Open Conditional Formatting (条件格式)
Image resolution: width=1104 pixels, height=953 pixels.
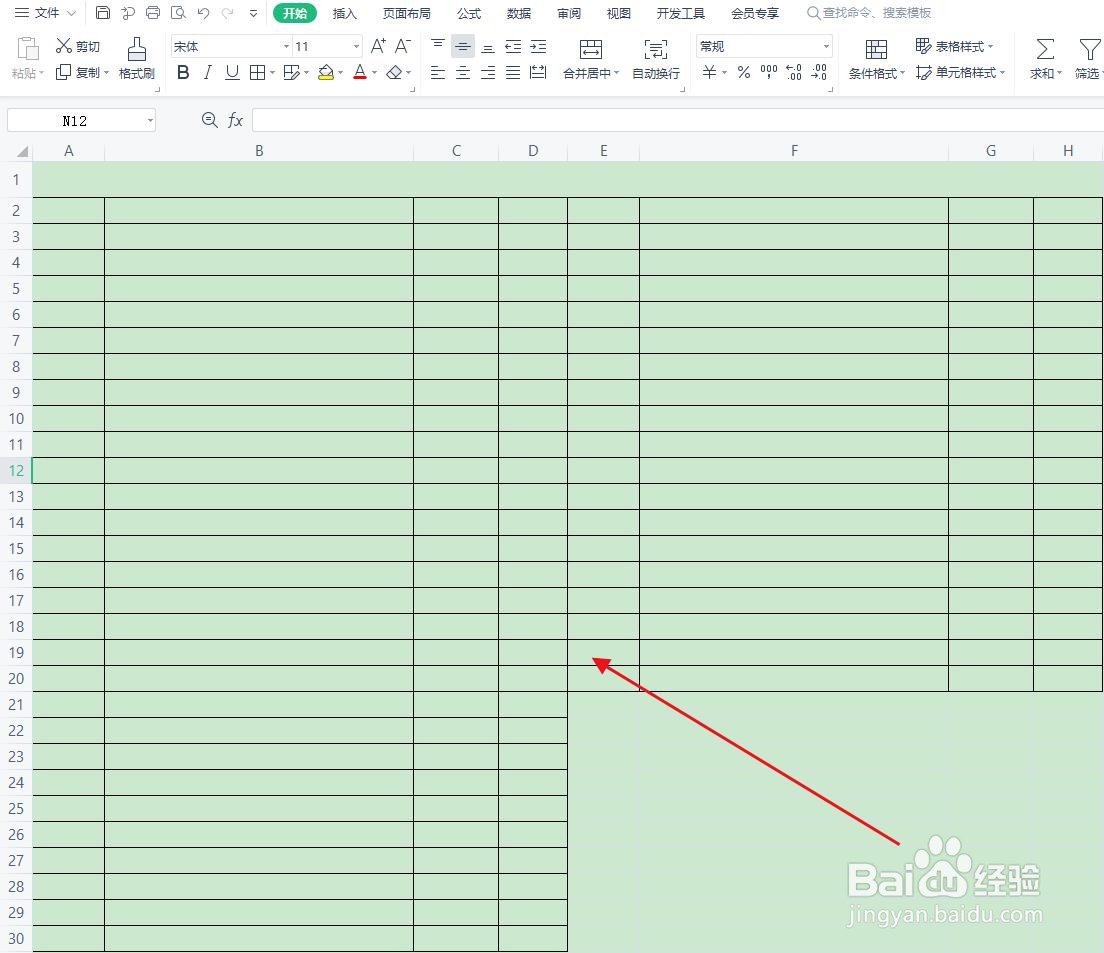tap(877, 58)
